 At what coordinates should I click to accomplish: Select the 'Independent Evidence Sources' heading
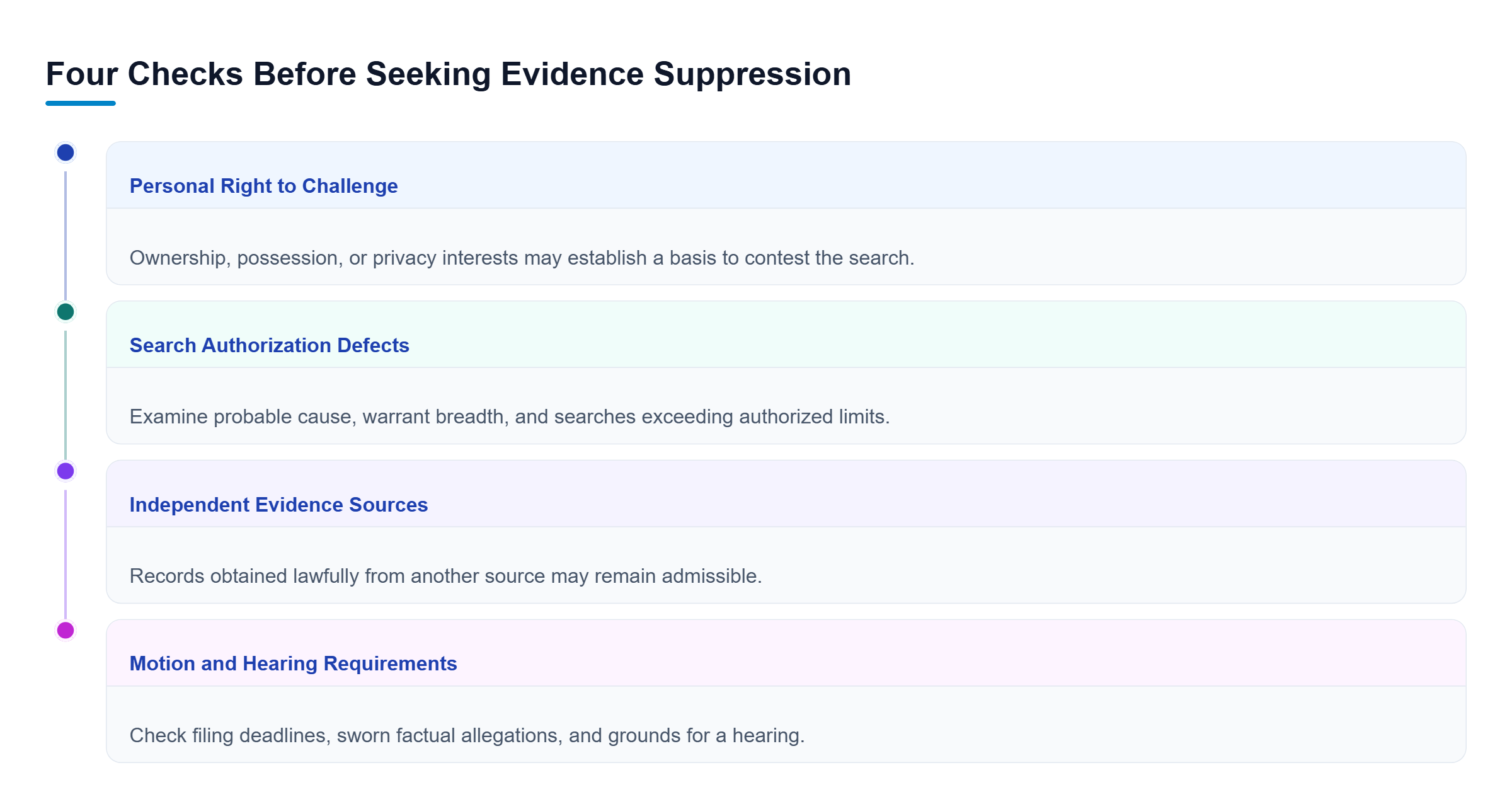pyautogui.click(x=278, y=505)
